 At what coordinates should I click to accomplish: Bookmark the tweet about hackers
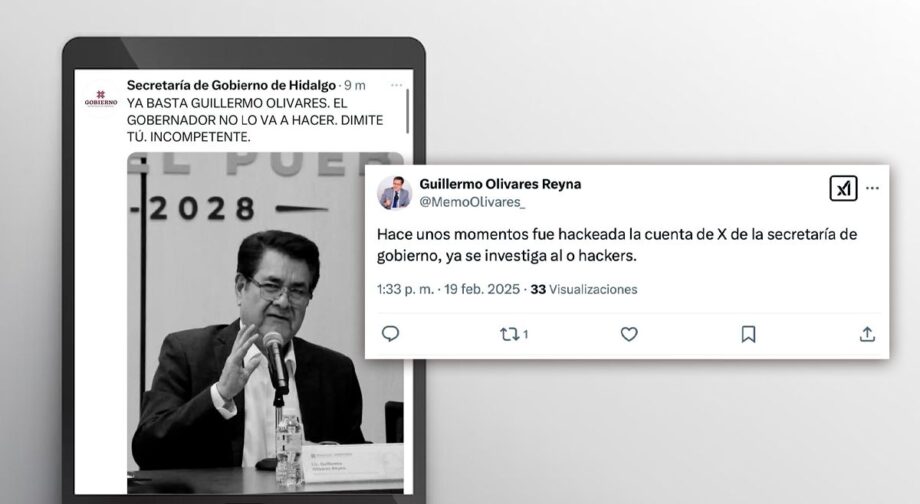tap(748, 334)
